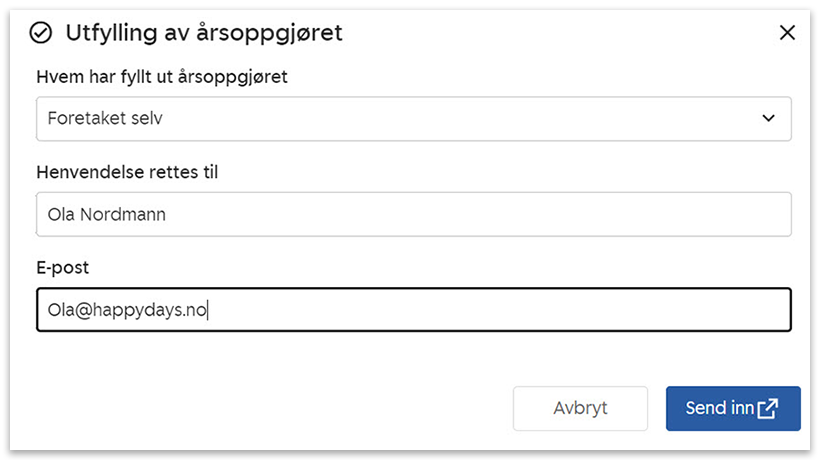Click the "Foretaket selv" selected value text

(105, 118)
